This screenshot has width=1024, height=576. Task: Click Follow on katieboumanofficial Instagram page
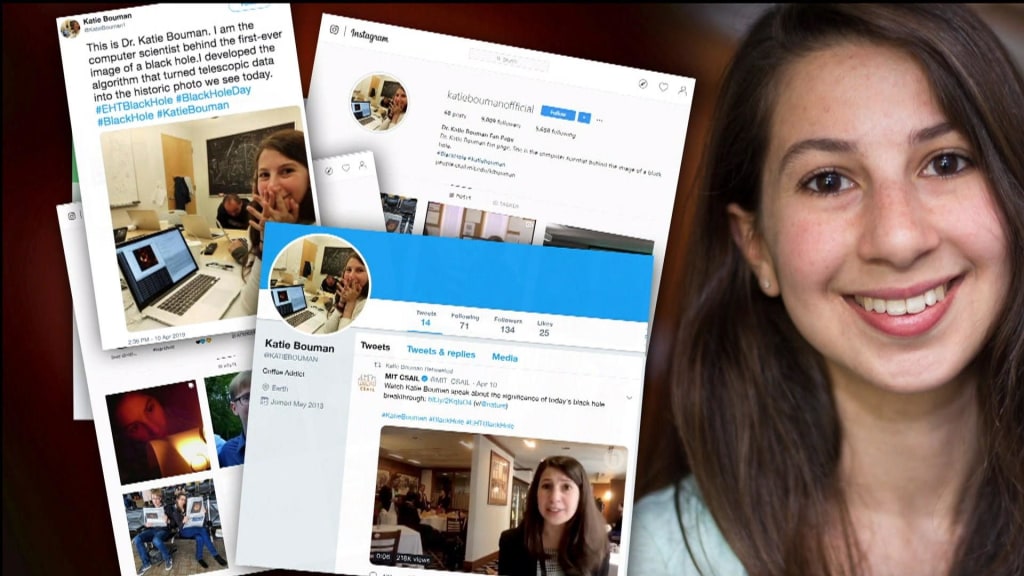click(x=558, y=114)
